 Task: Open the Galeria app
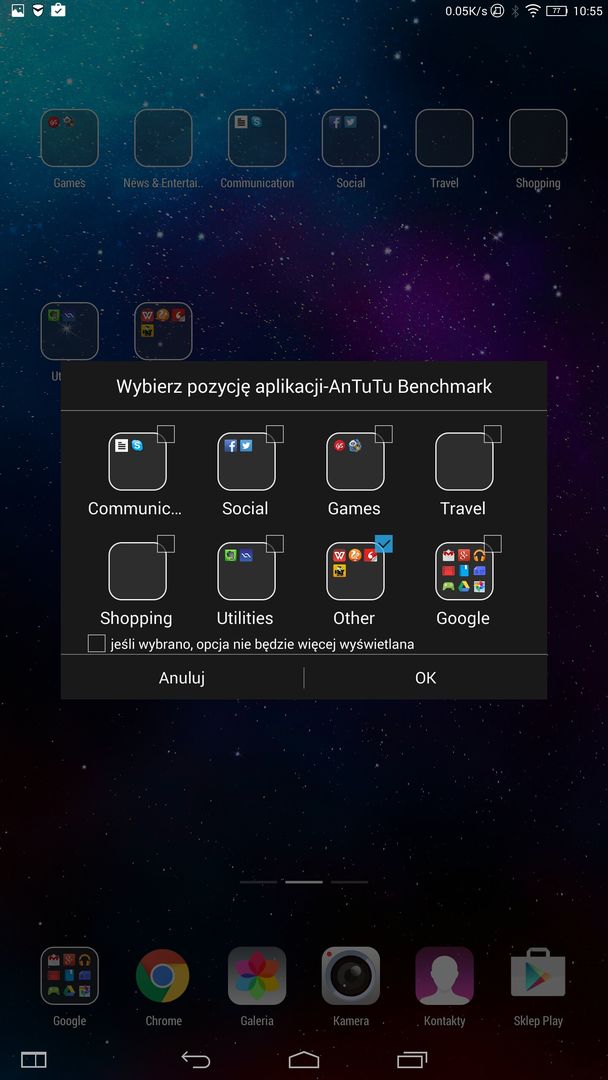point(257,975)
